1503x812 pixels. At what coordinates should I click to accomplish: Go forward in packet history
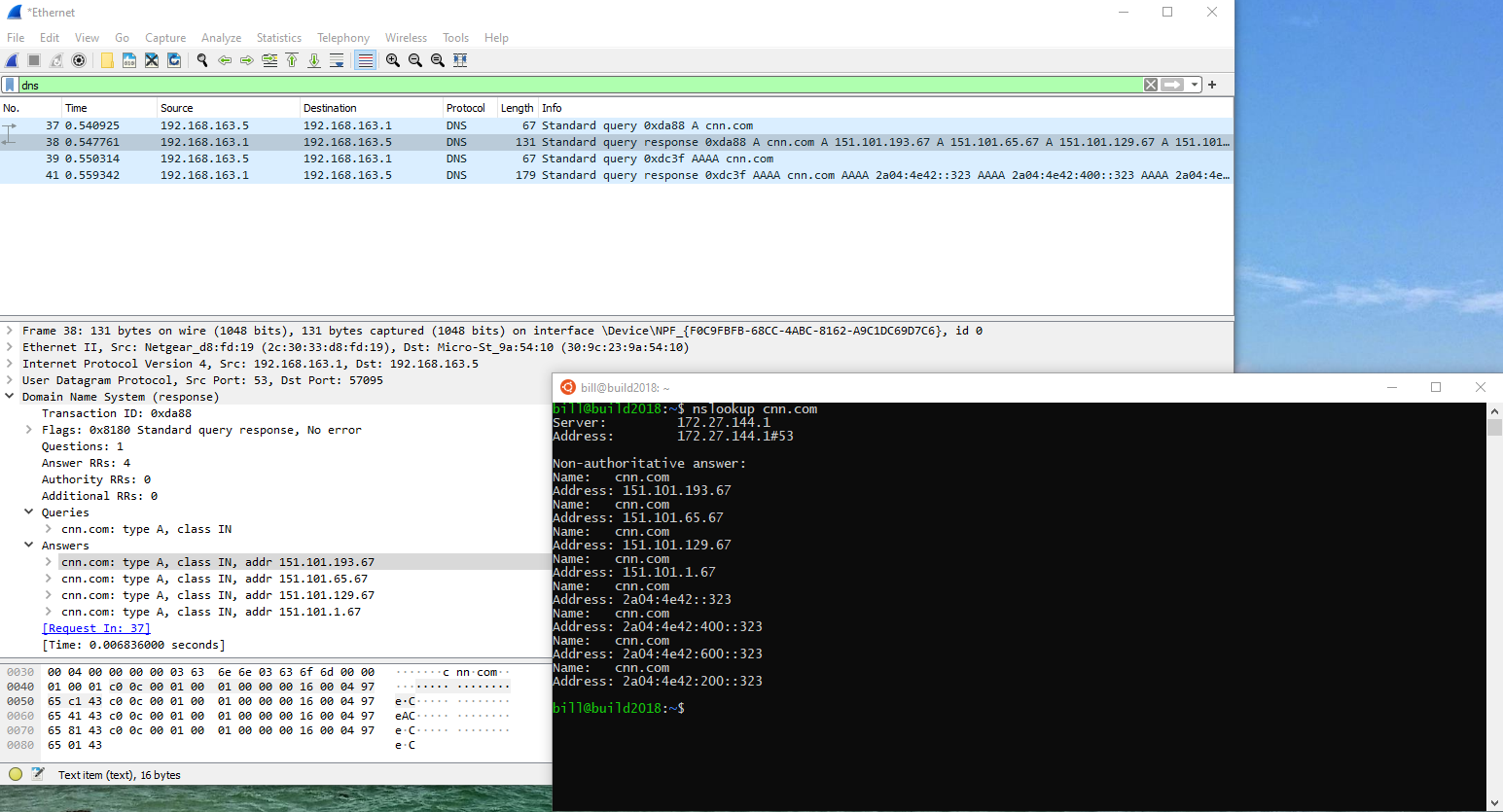[x=247, y=60]
